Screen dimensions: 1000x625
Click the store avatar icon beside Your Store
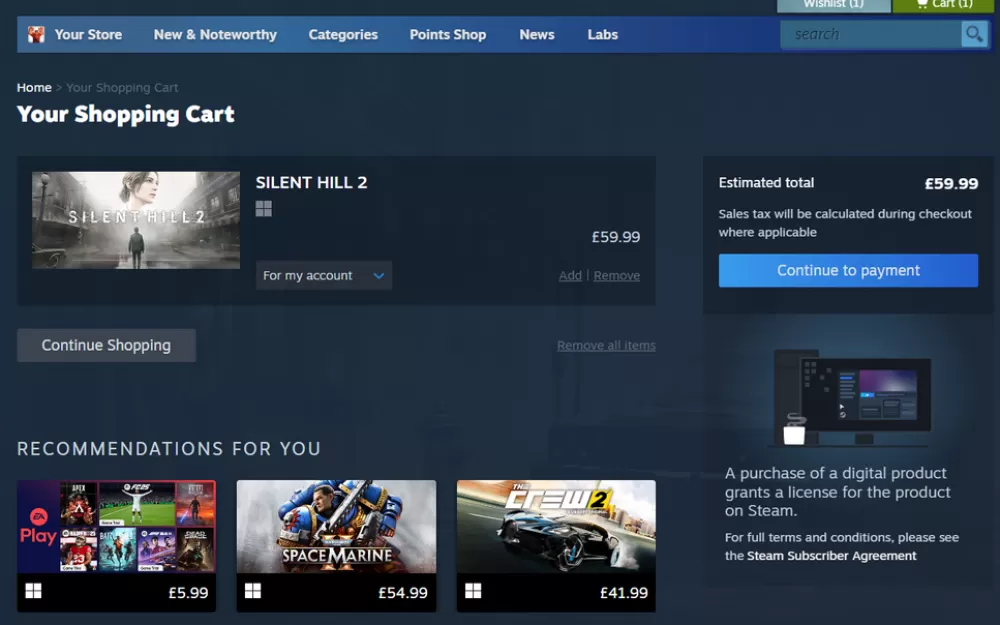click(36, 34)
